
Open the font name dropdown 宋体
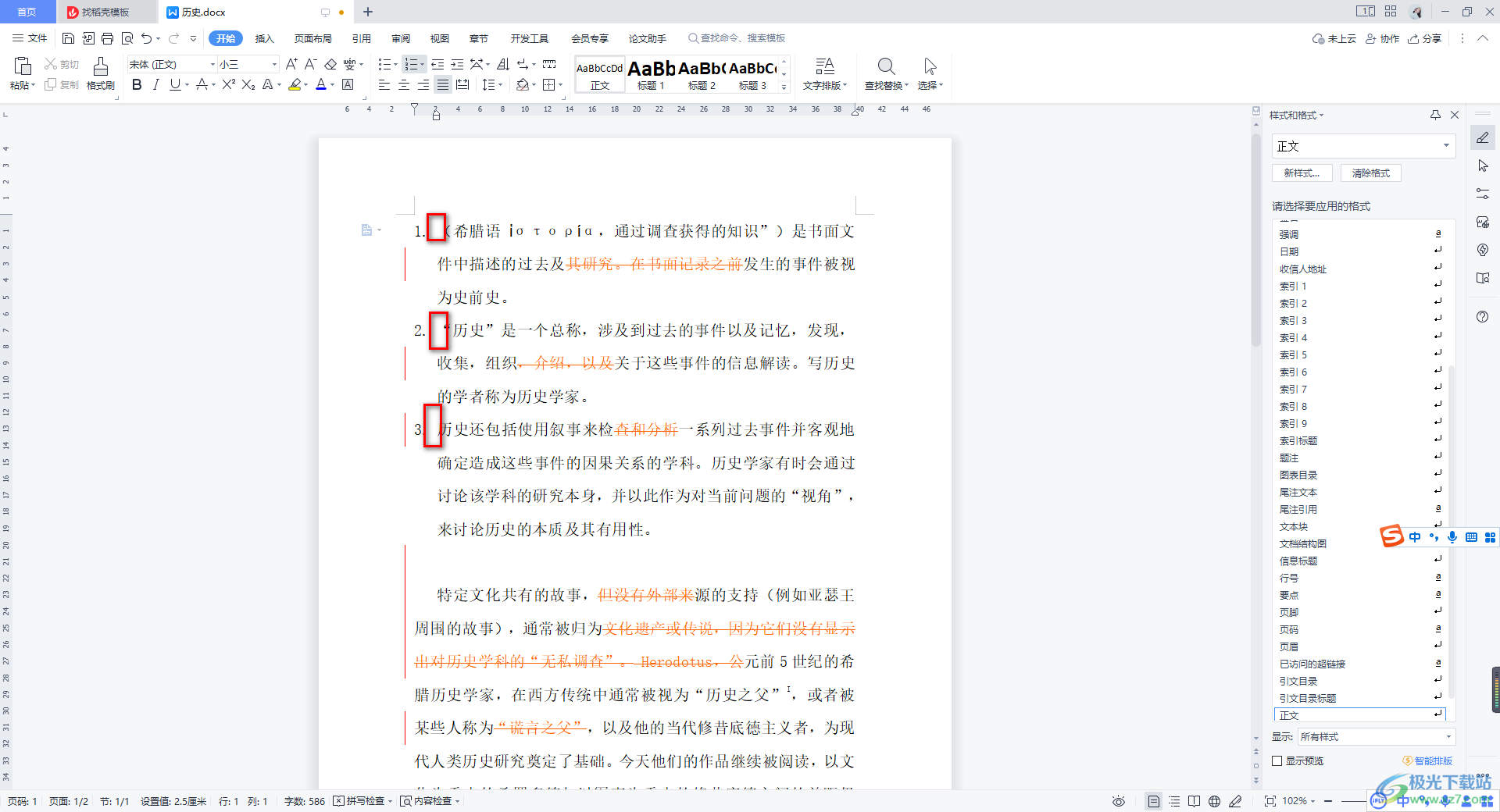tap(212, 64)
